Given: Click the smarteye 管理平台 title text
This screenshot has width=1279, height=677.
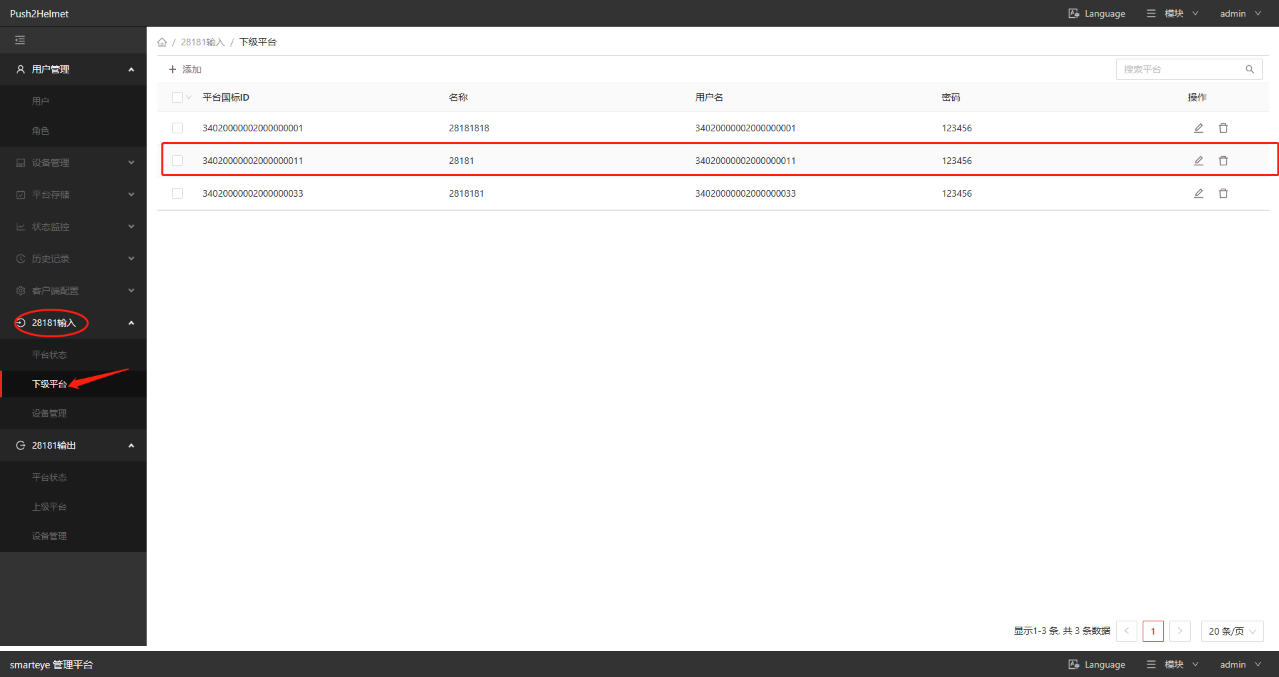Looking at the screenshot, I should pos(51,664).
